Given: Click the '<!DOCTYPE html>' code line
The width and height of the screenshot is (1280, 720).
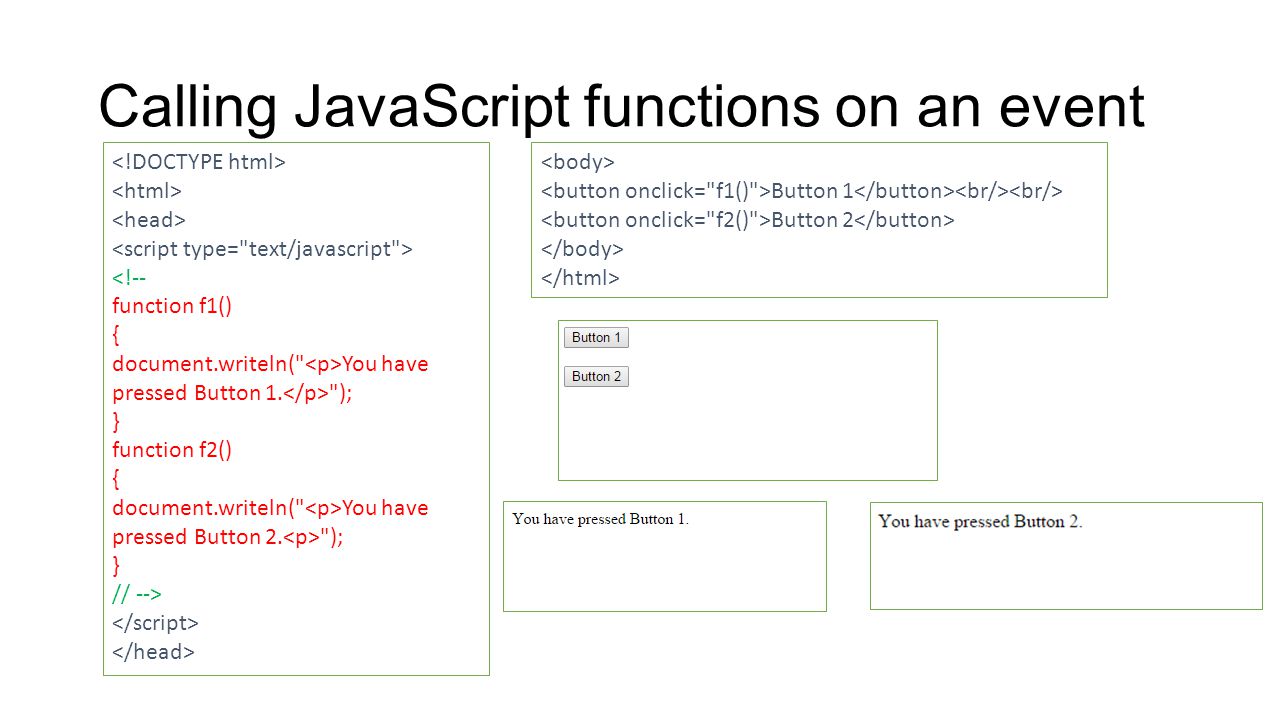Looking at the screenshot, I should click(x=199, y=162).
